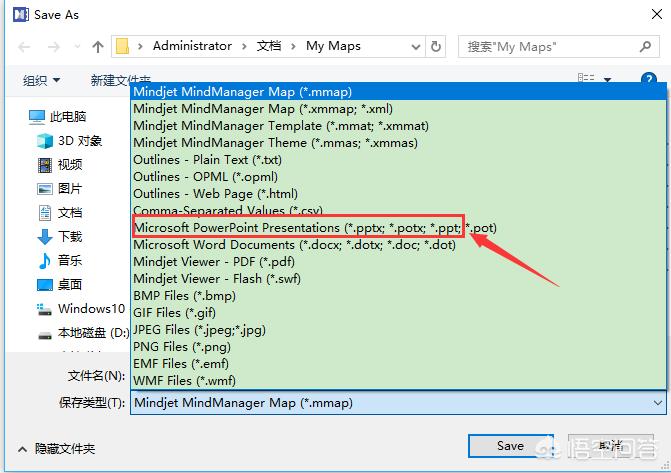Open view options dropdown arrow
The width and height of the screenshot is (671, 473).
[x=607, y=79]
